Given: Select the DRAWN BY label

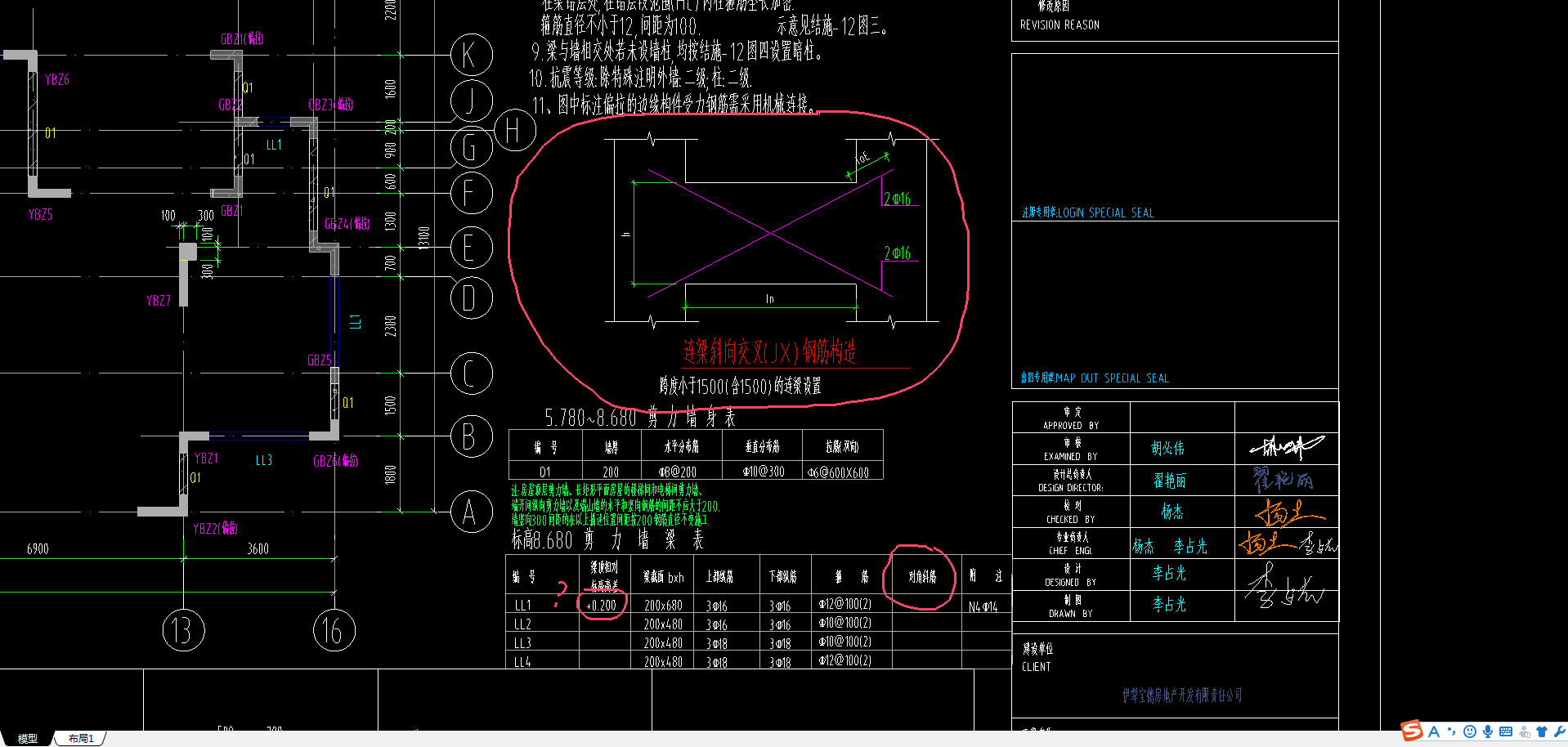Looking at the screenshot, I should 1071,614.
